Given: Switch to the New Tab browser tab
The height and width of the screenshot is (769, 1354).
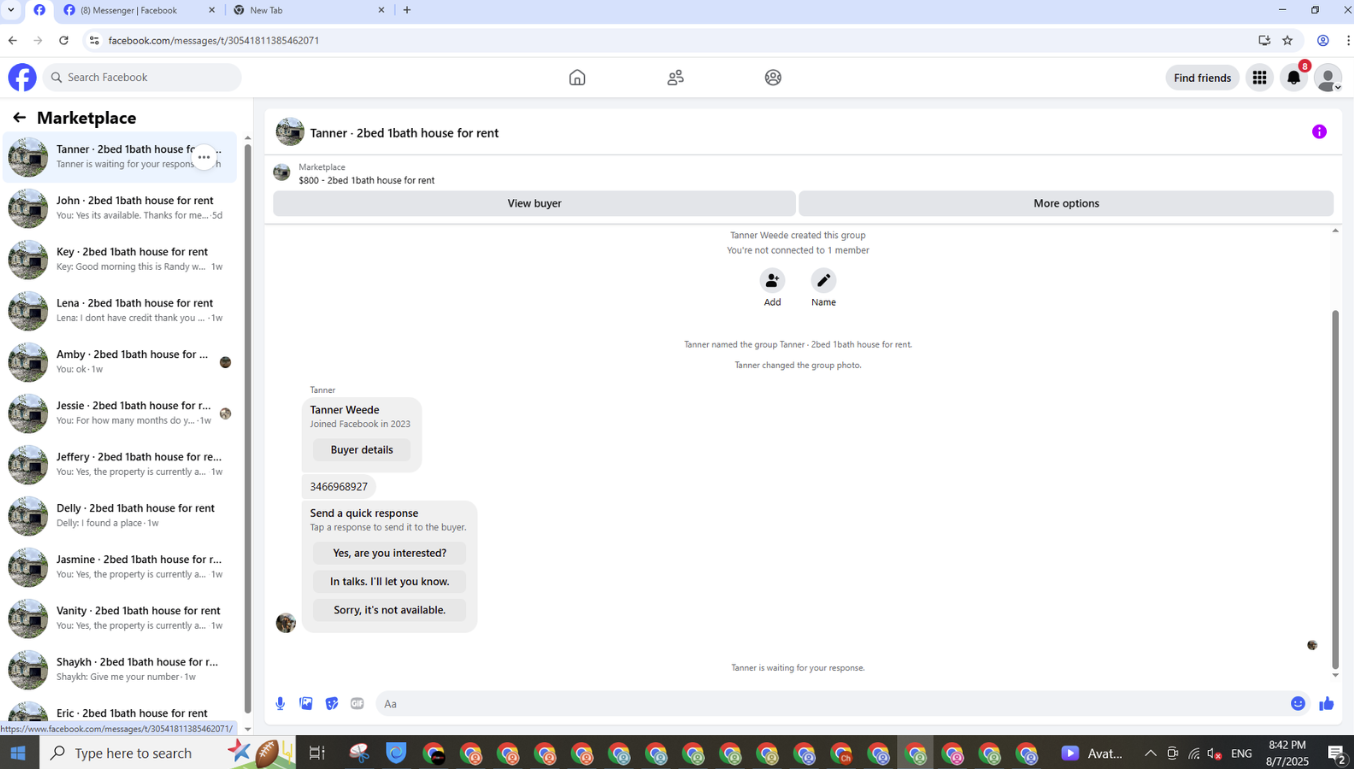Looking at the screenshot, I should point(308,10).
